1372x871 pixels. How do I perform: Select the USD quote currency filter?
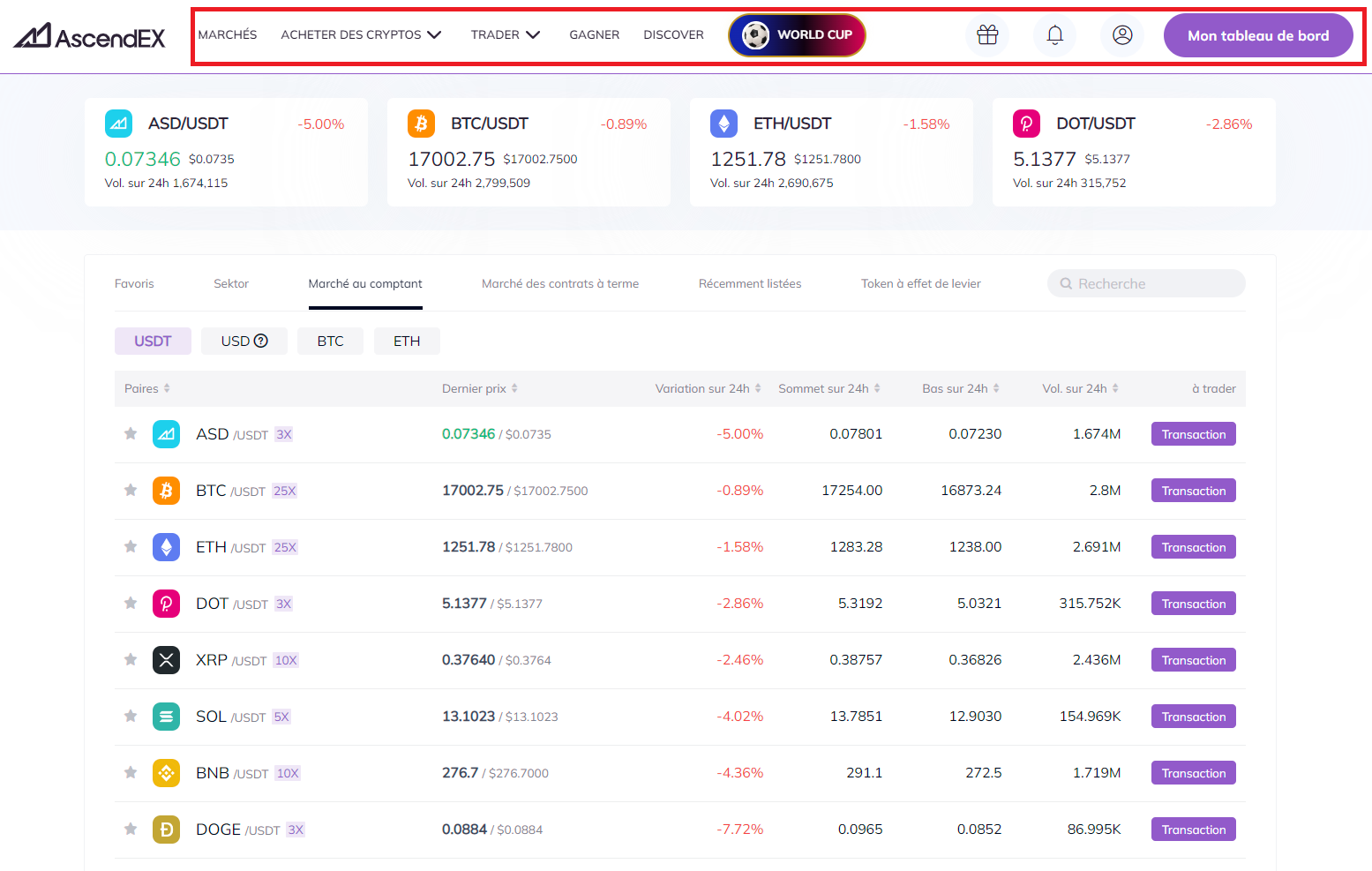pos(244,341)
